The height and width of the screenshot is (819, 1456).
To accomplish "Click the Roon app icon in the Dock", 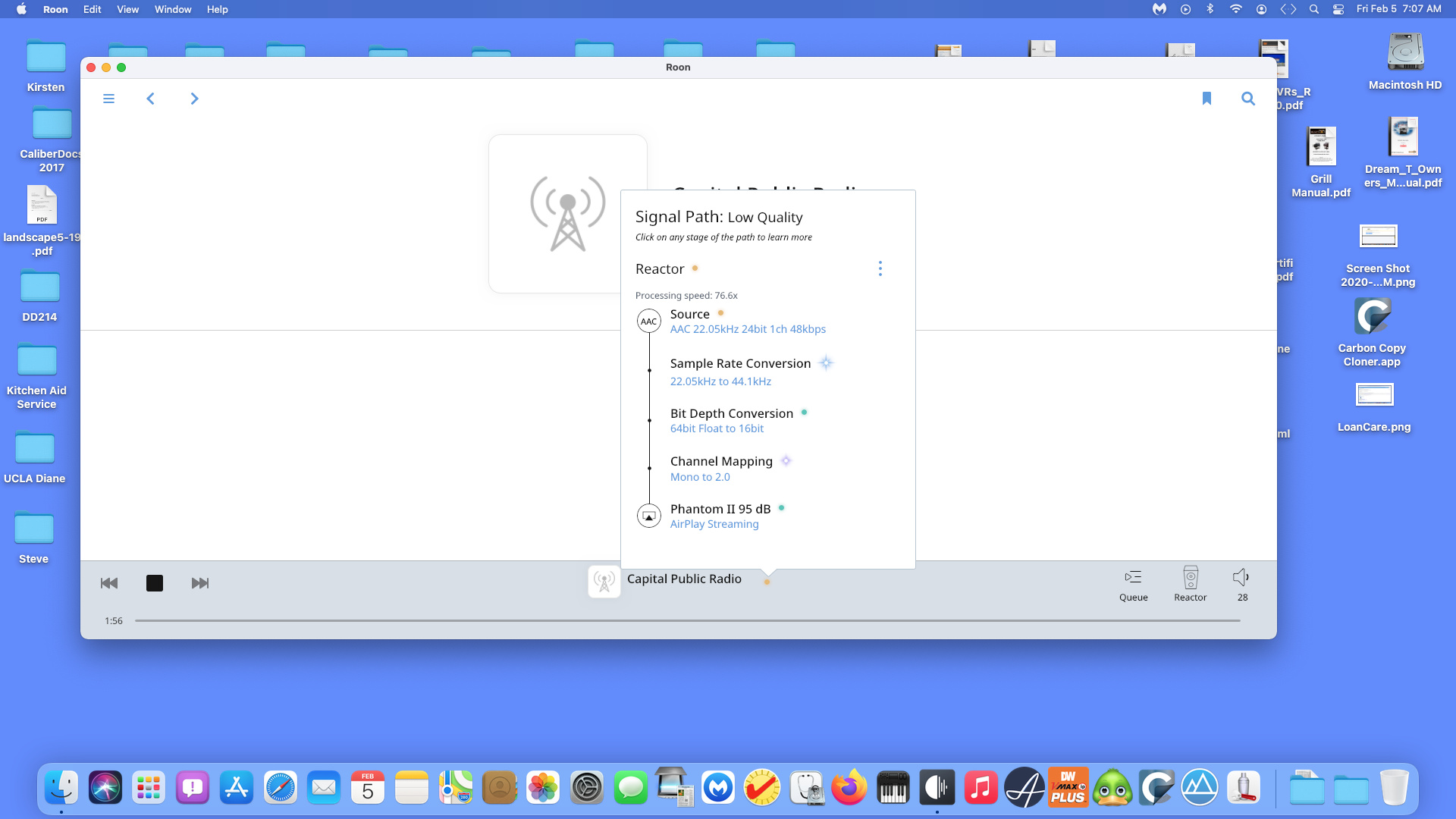I will click(937, 788).
